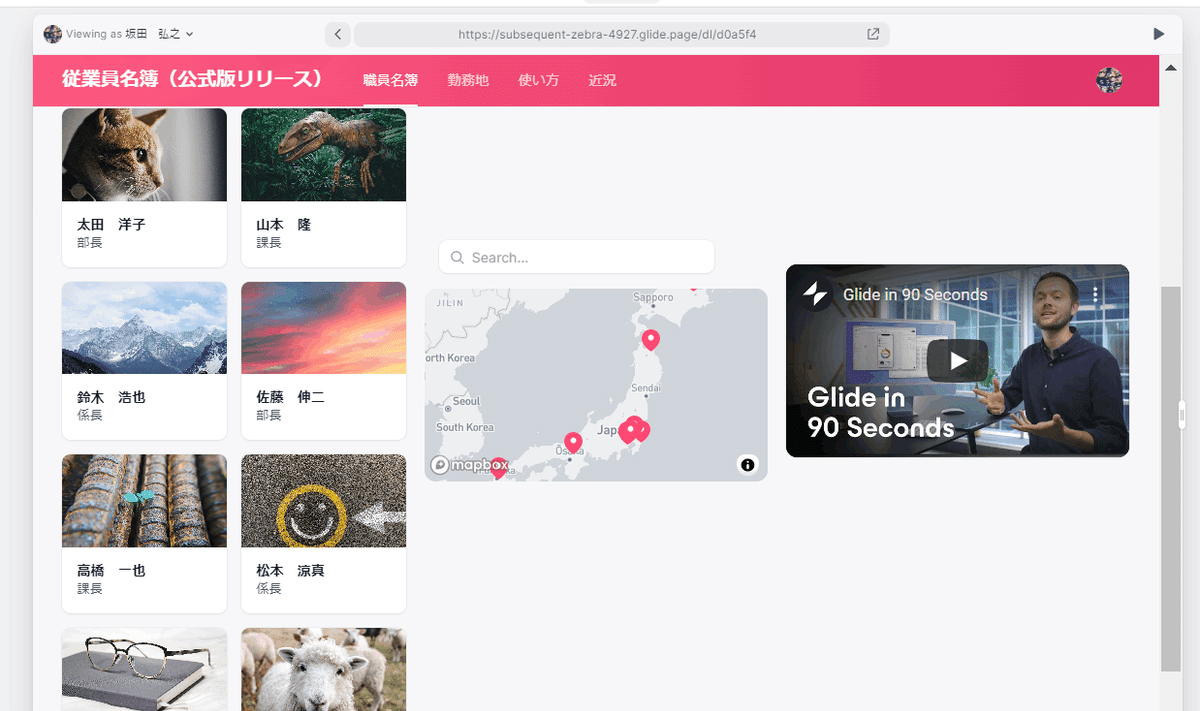This screenshot has height=711, width=1200.
Task: Open the sunset sky photo for 佐藤 伸二
Action: click(x=324, y=328)
